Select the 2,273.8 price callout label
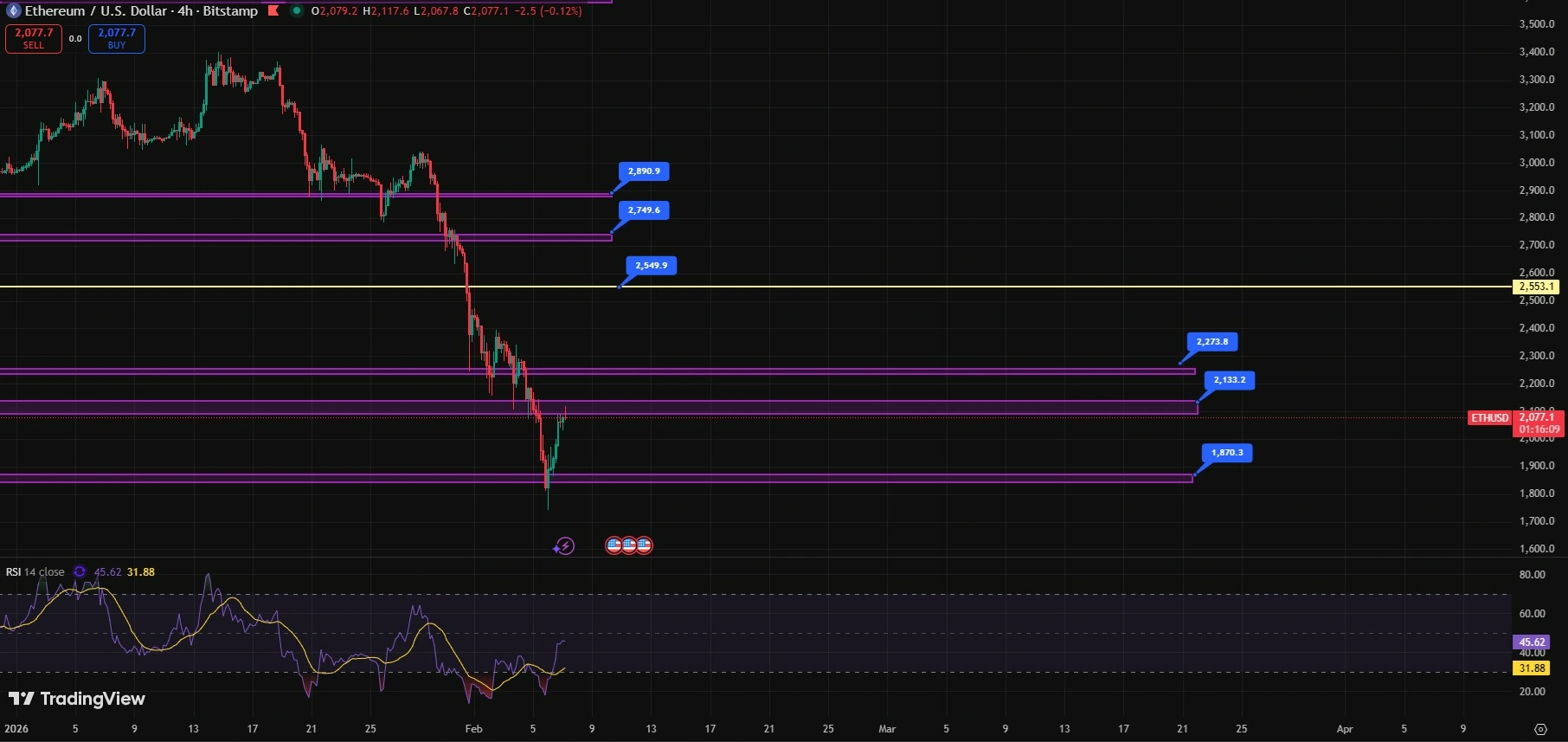This screenshot has height=742, width=1568. tap(1212, 342)
